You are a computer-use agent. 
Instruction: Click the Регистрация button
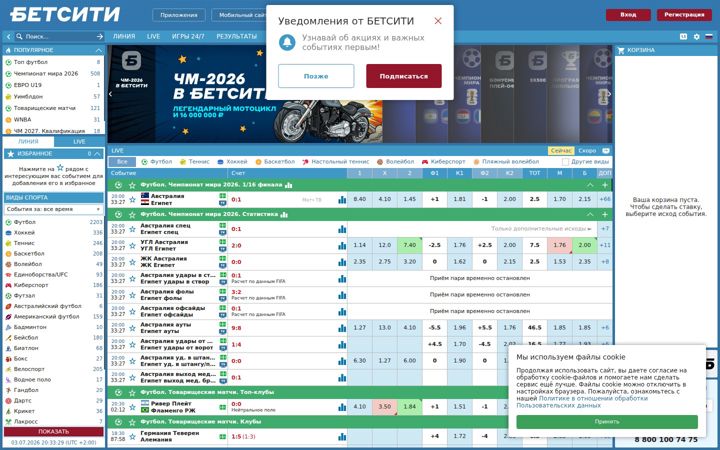tap(684, 15)
